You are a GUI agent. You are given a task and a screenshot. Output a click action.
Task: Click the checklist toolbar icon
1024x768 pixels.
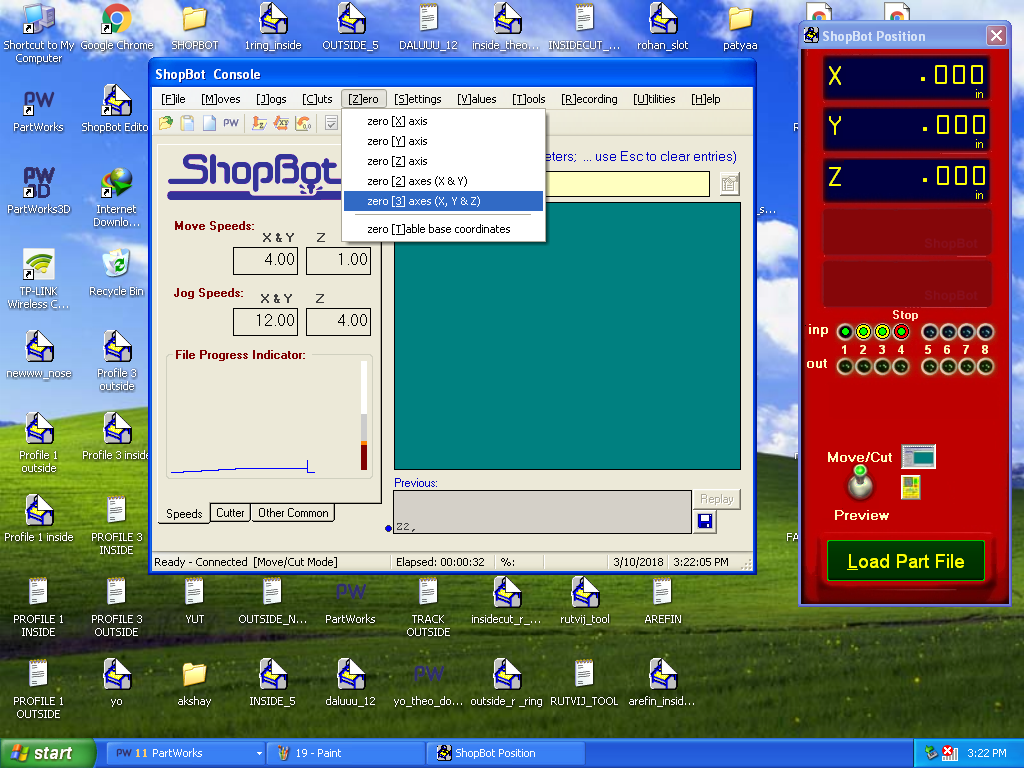332,123
